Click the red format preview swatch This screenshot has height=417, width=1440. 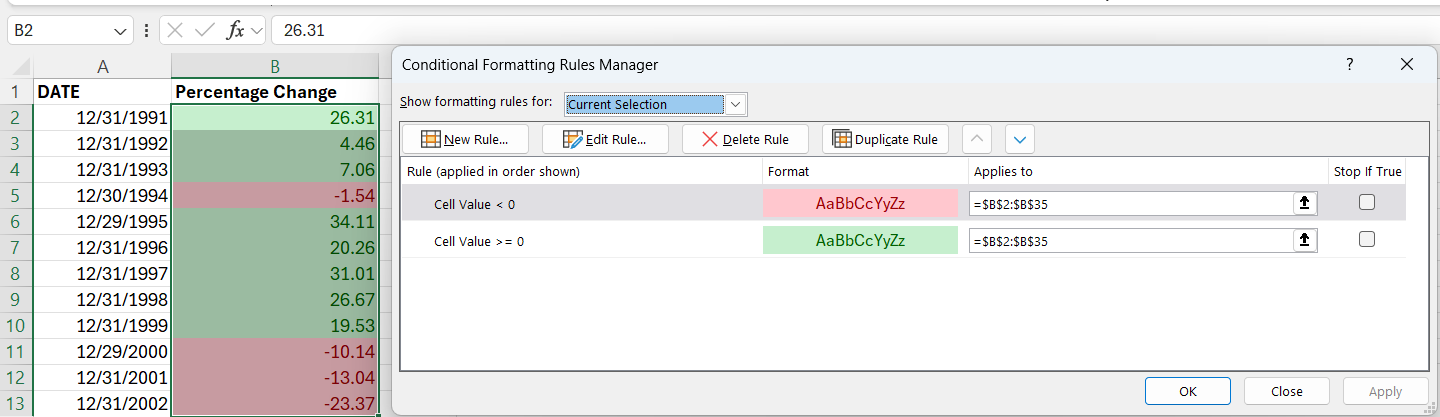click(860, 203)
